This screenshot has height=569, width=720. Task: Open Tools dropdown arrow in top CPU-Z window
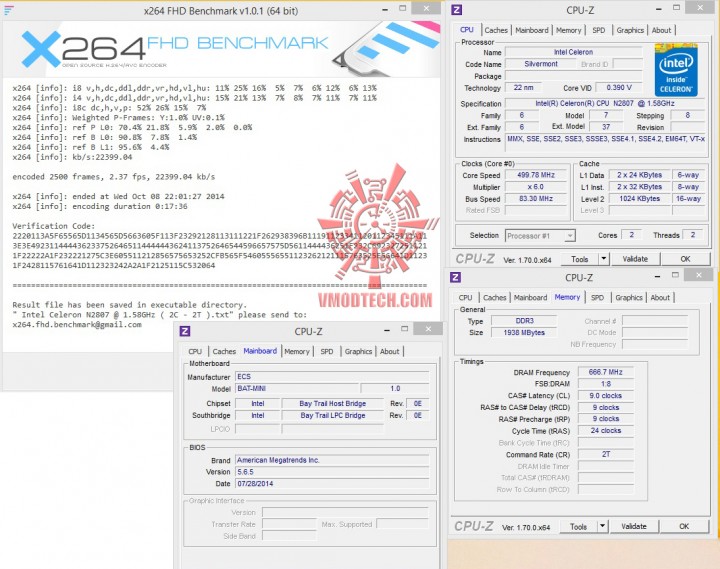point(604,259)
